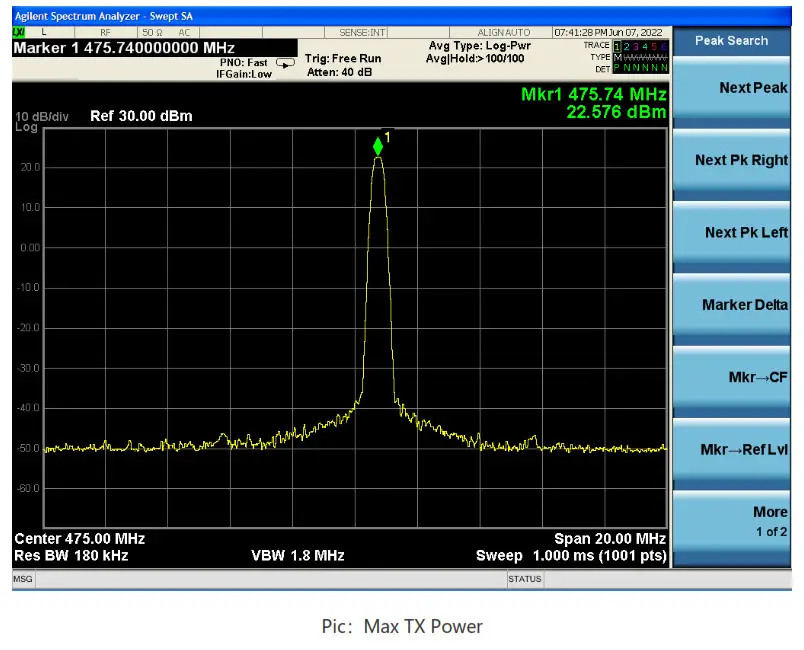Select trace 2 number indicator
The height and width of the screenshot is (650, 804).
coord(626,47)
